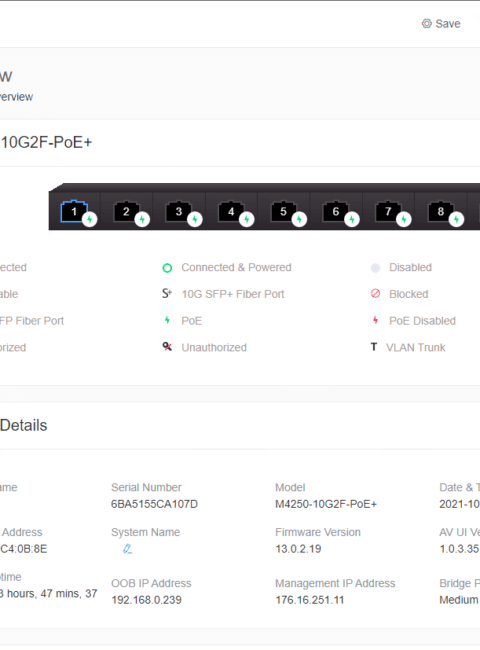The height and width of the screenshot is (650, 480).
Task: Click the Blocked legend icon
Action: [375, 293]
